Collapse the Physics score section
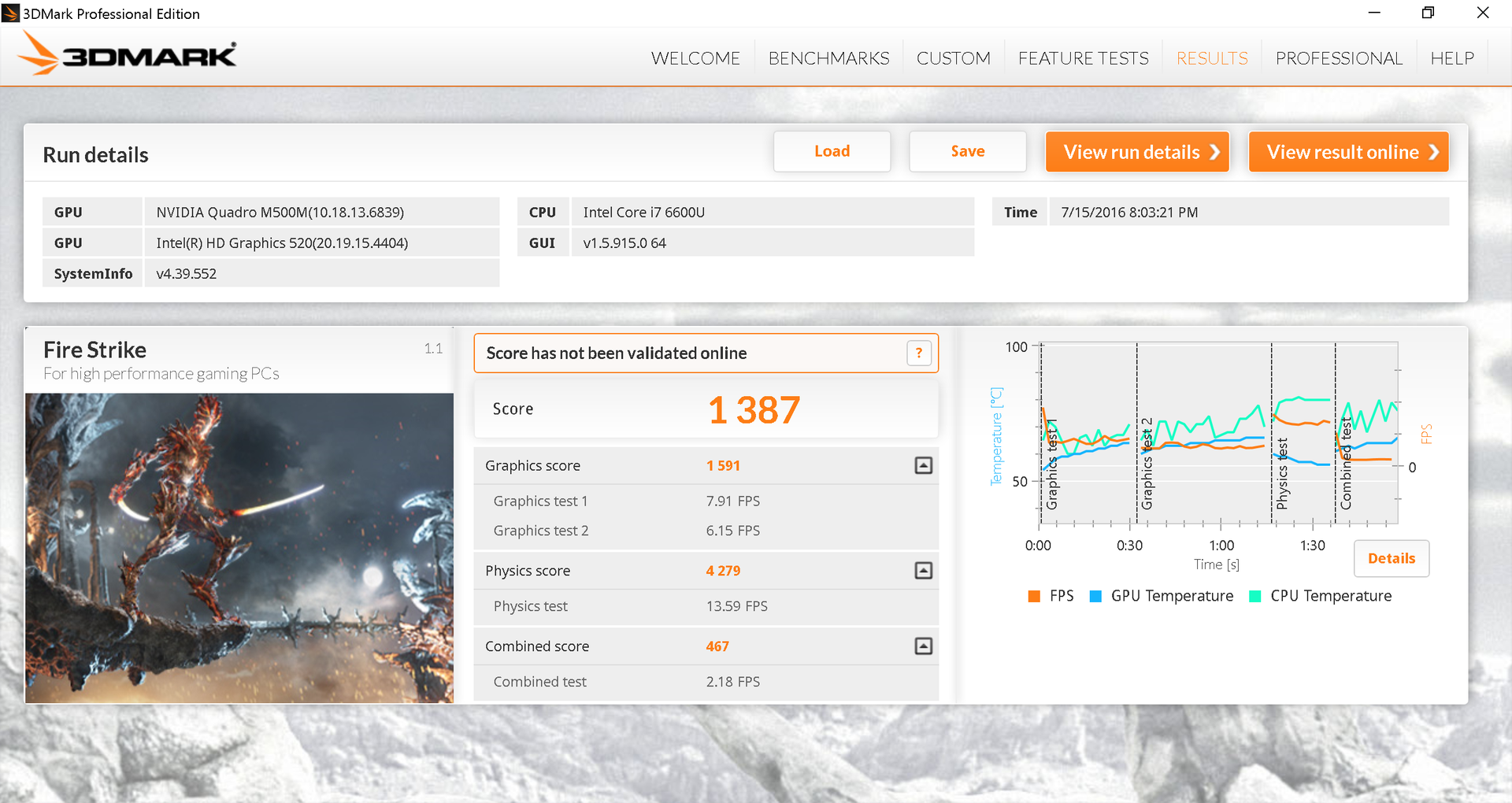This screenshot has height=803, width=1512. 923,571
